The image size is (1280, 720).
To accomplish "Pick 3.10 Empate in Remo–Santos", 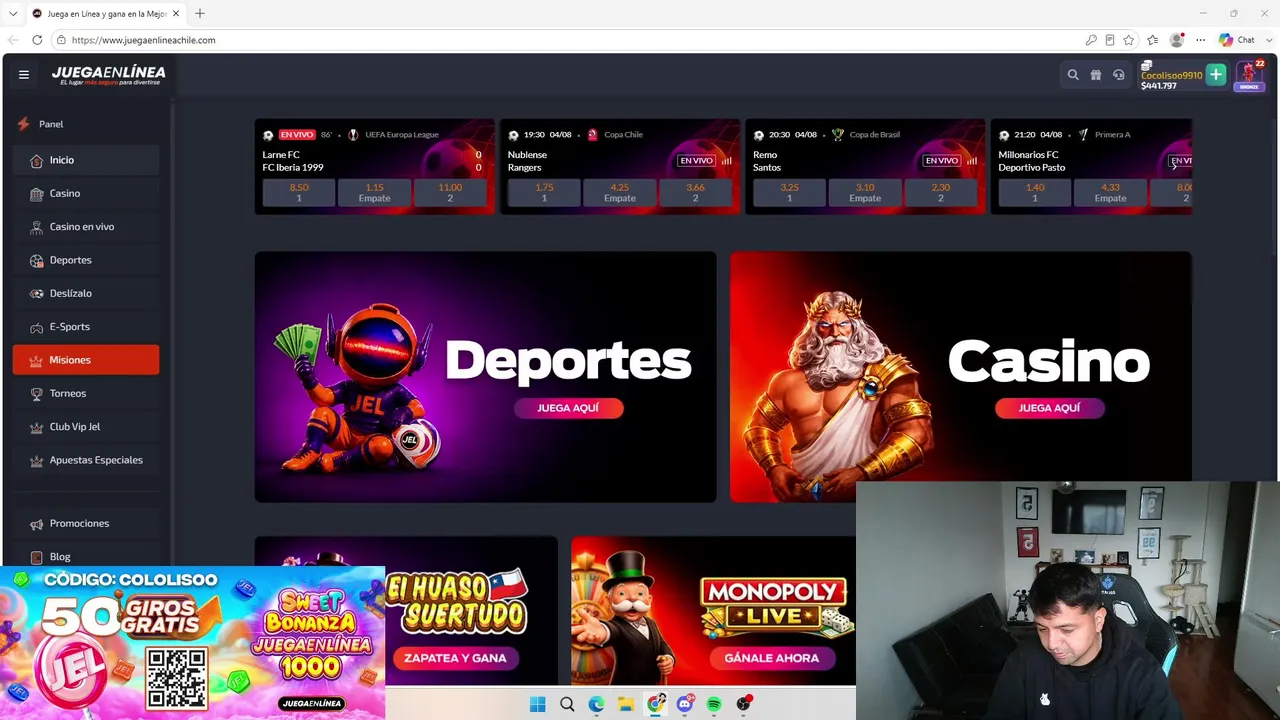I will click(x=865, y=193).
